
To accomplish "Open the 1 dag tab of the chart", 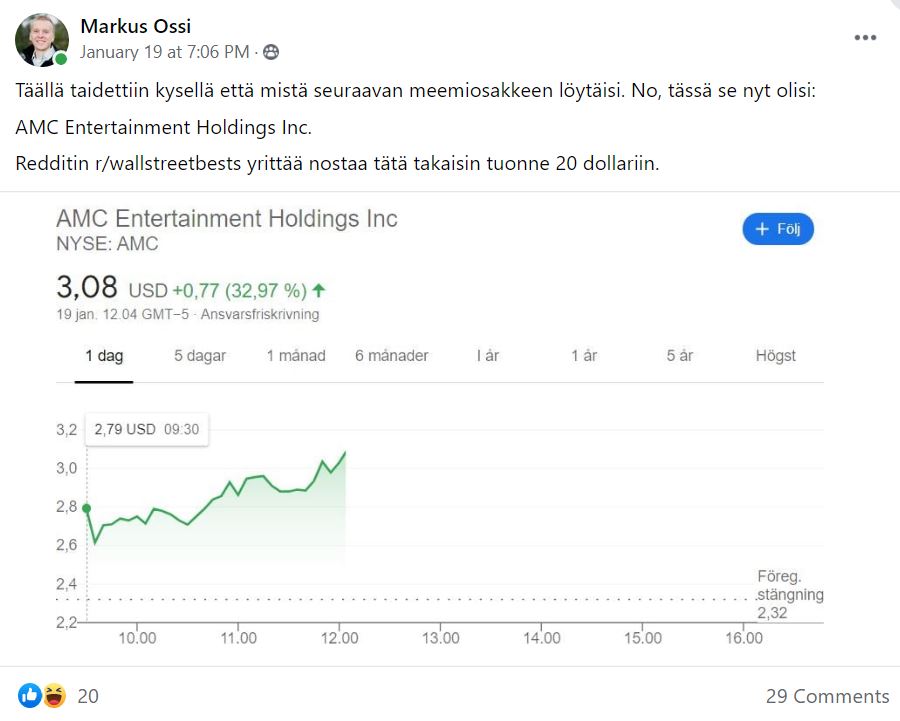I will coord(104,355).
